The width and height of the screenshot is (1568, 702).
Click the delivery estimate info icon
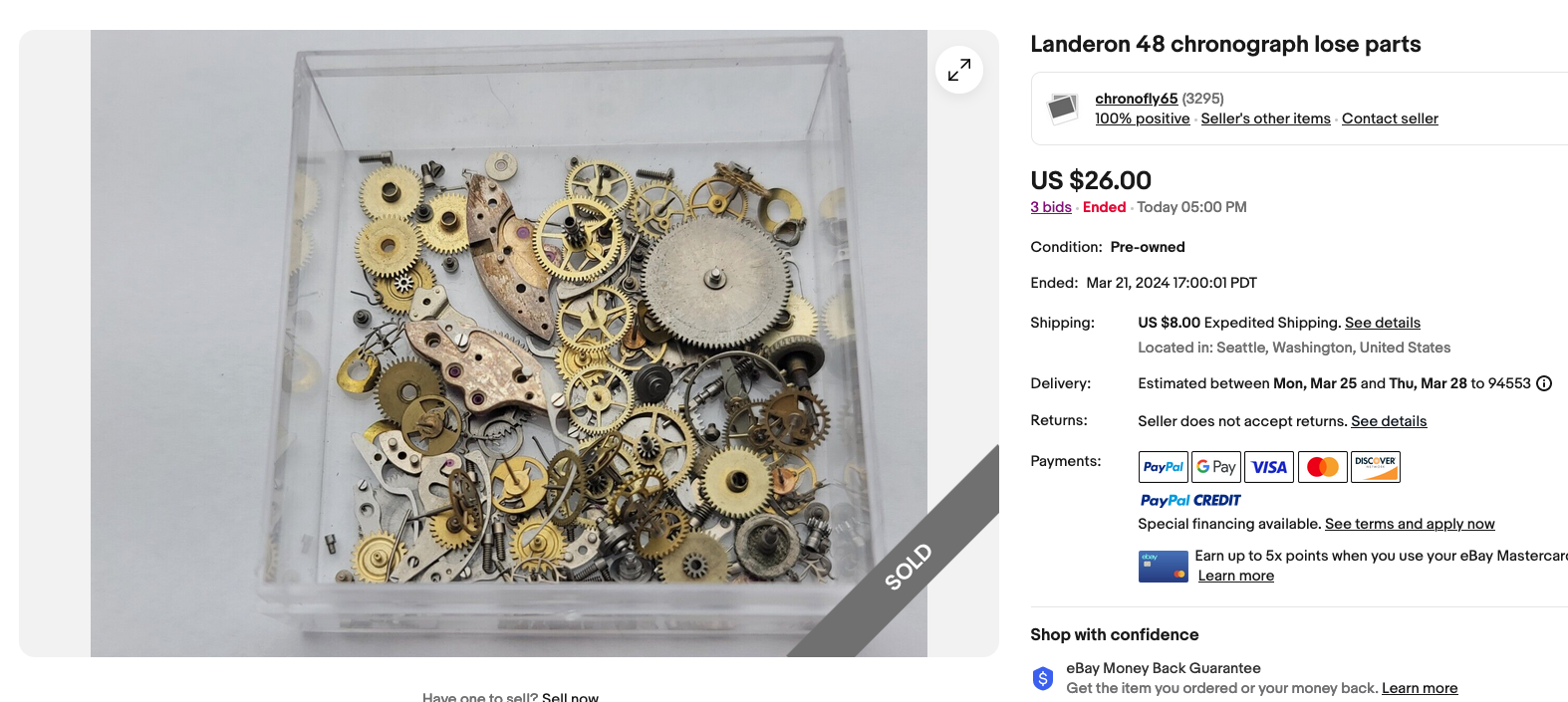click(1544, 383)
